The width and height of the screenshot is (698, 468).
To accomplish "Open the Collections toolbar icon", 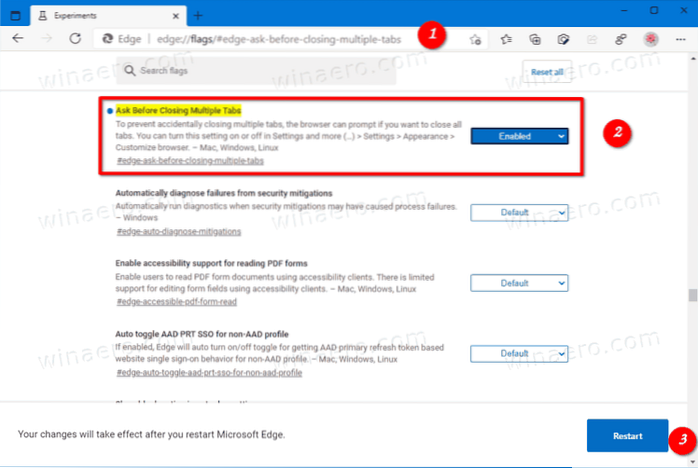I will 536,39.
